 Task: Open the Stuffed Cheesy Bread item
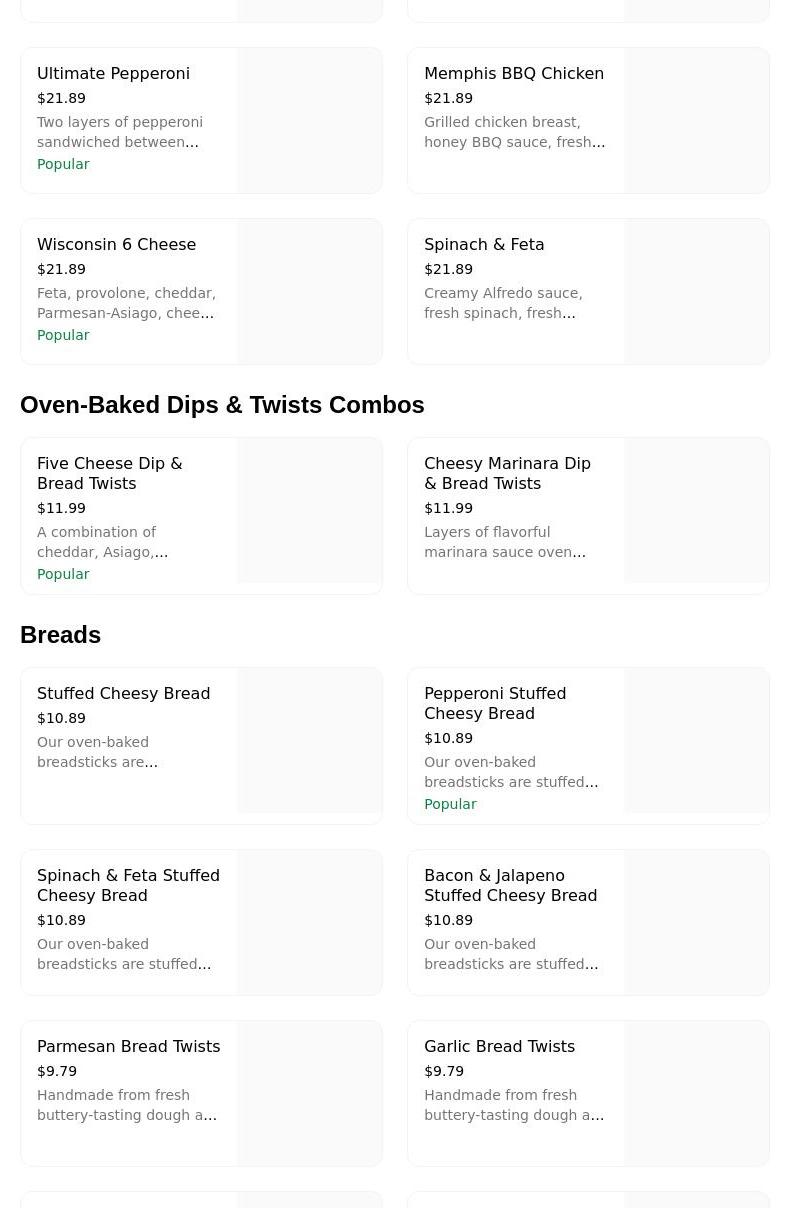(123, 694)
